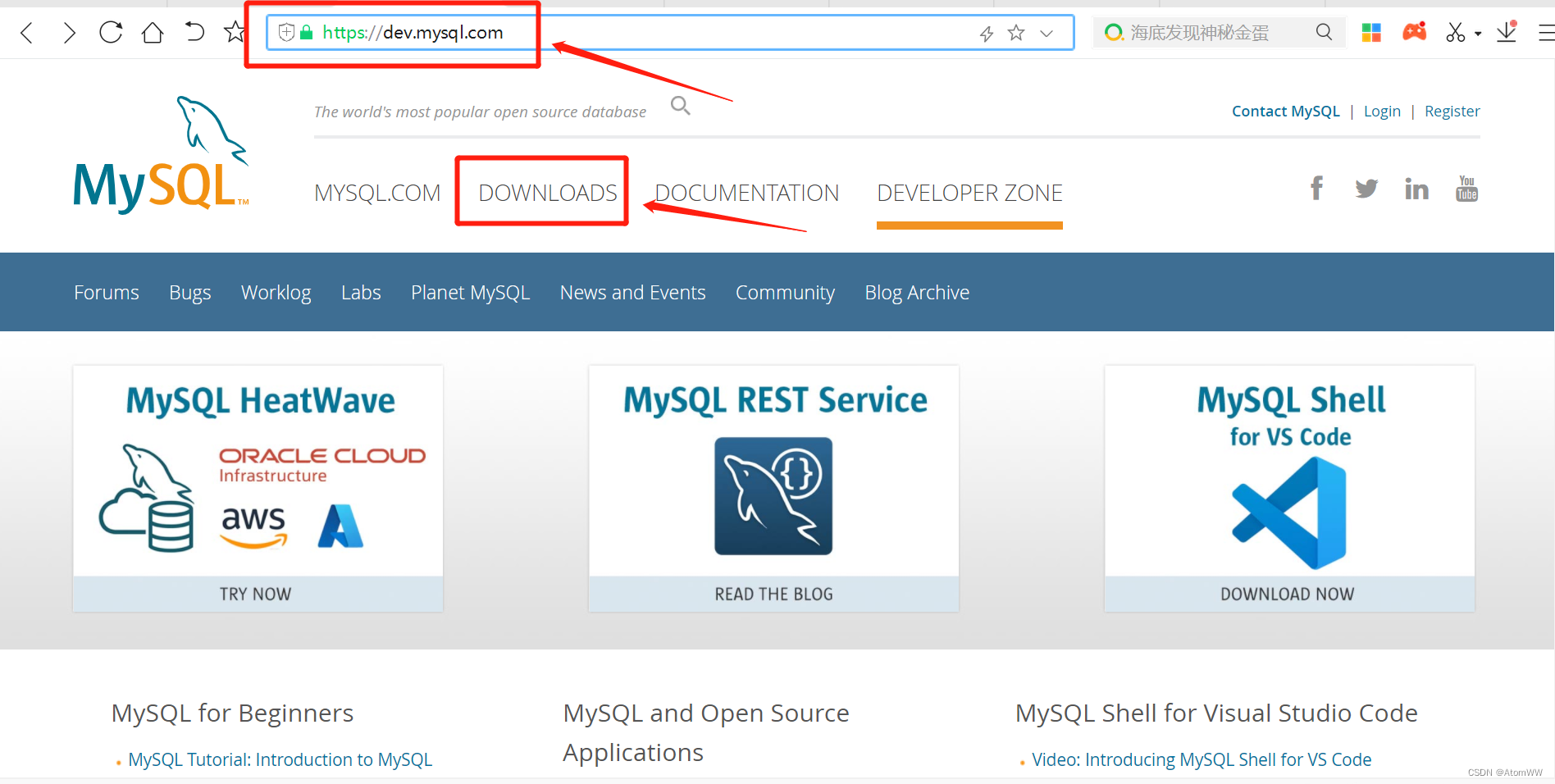Reload the page with the refresh icon
The image size is (1555, 784).
111,33
